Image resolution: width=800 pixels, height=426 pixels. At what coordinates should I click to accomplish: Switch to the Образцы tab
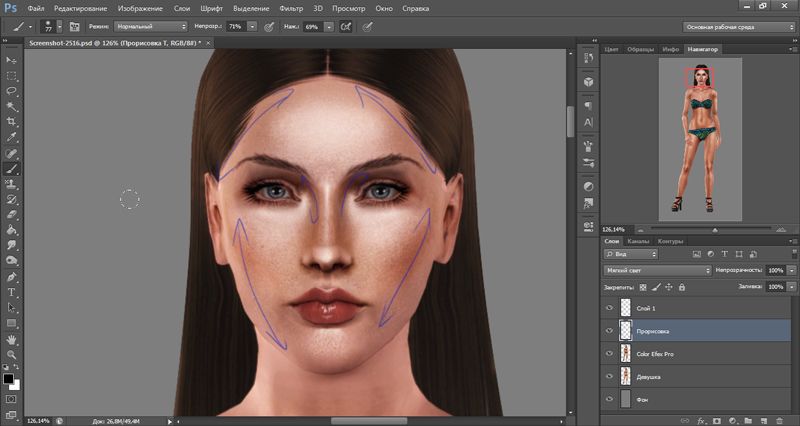pyautogui.click(x=640, y=49)
